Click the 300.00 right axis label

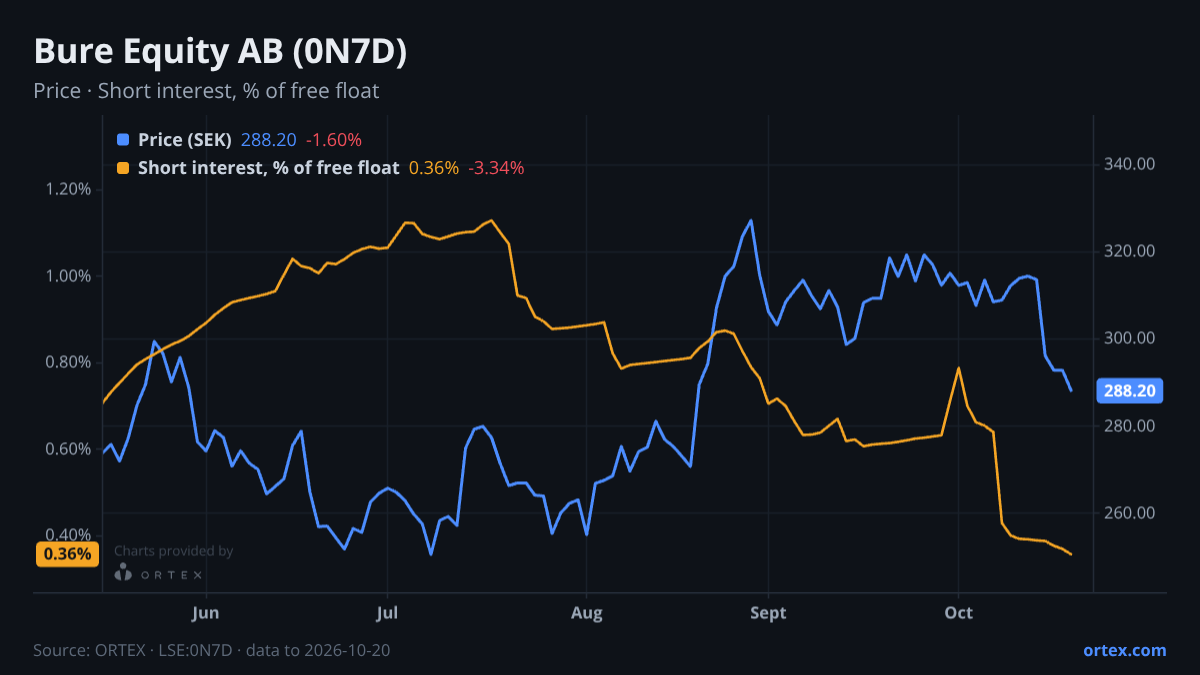click(1130, 338)
